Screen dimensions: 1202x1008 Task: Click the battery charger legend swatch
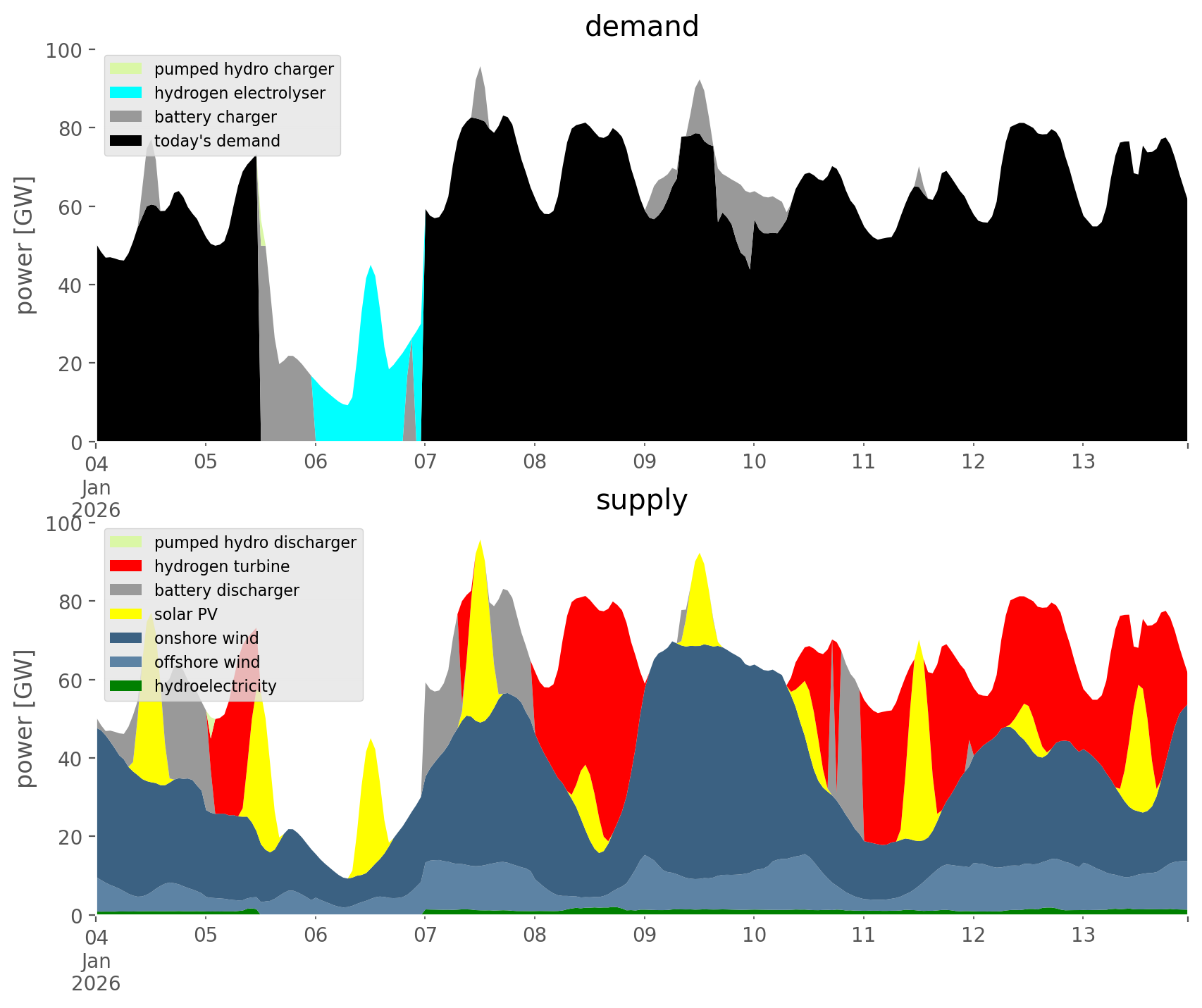(126, 117)
